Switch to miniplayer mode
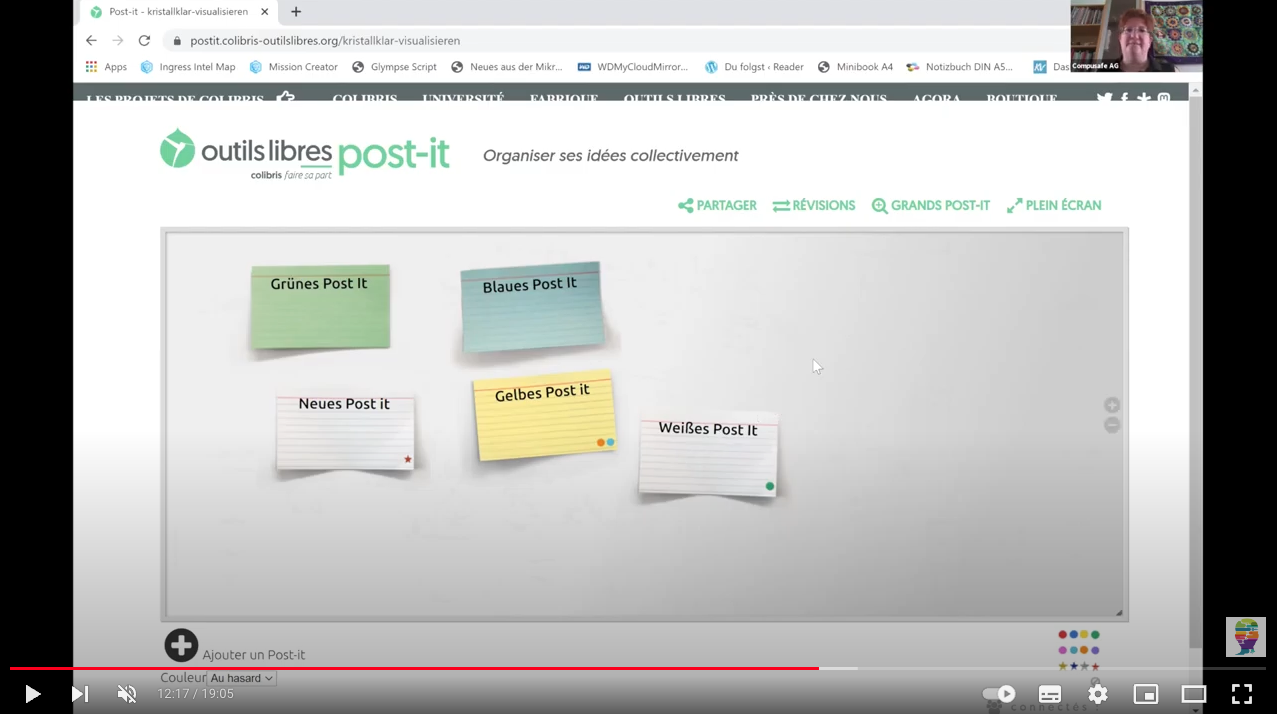The image size is (1277, 714). pyautogui.click(x=1146, y=693)
